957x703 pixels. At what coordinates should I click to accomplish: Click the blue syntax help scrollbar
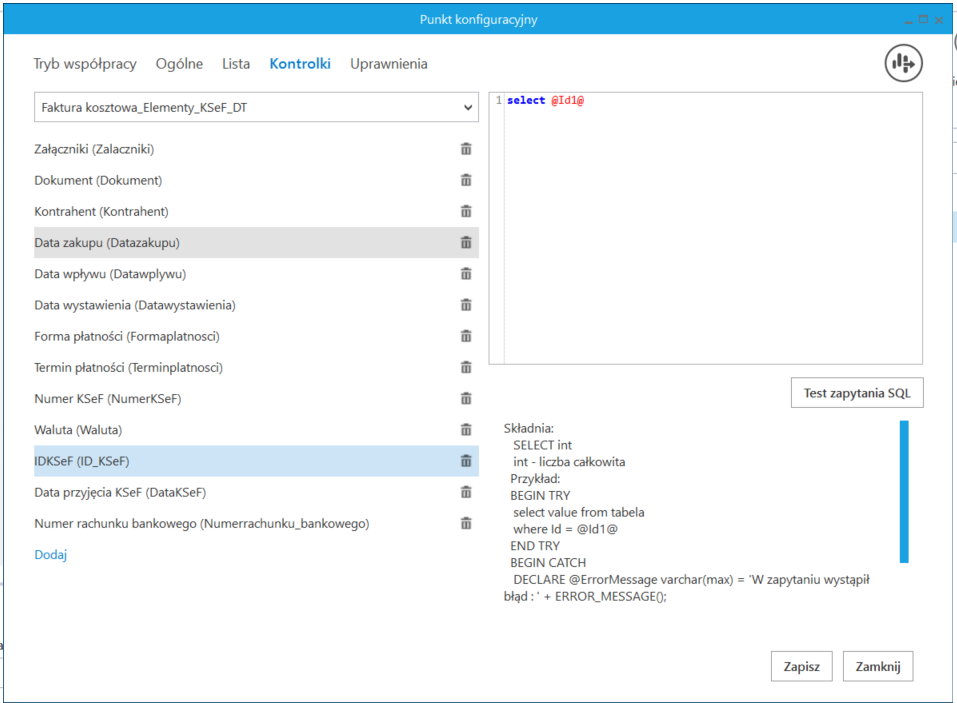(904, 491)
